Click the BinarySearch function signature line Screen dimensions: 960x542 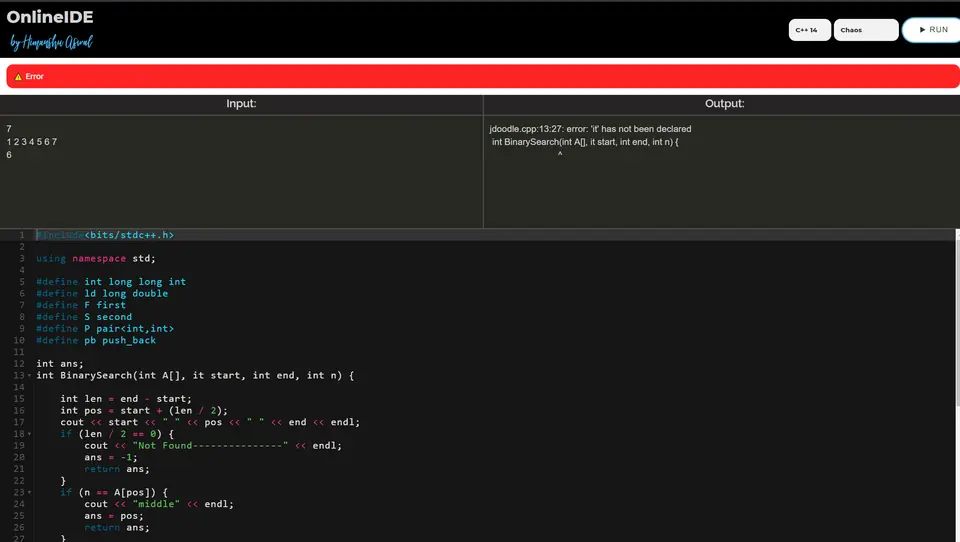195,375
